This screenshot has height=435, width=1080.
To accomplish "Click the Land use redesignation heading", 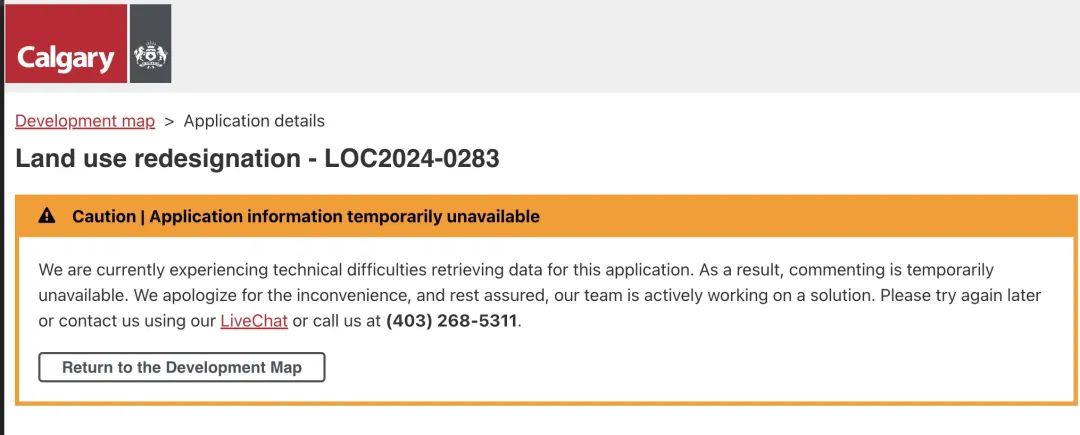I will click(158, 158).
